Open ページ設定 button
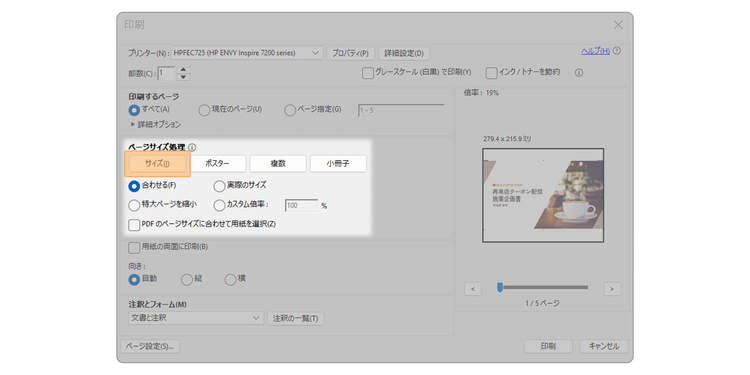The height and width of the screenshot is (375, 750). [x=150, y=346]
